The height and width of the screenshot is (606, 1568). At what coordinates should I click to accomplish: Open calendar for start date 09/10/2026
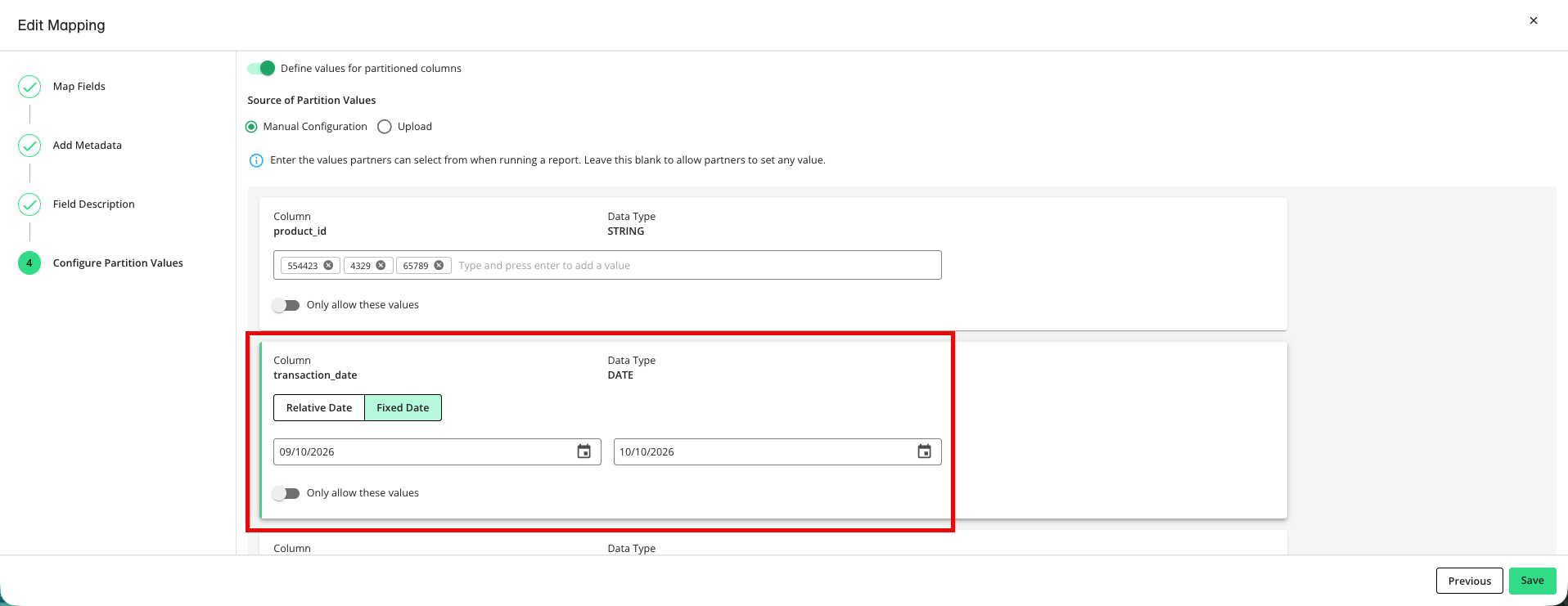583,451
